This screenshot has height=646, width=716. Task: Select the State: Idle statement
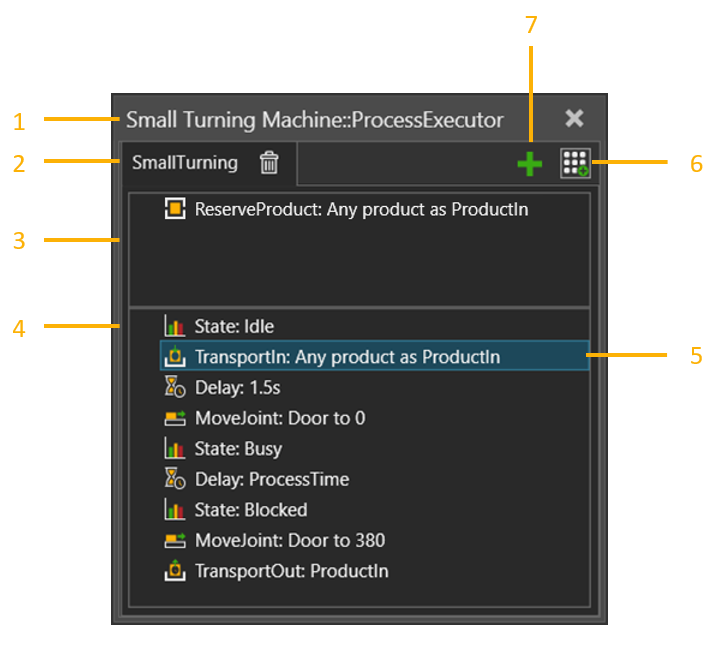234,327
